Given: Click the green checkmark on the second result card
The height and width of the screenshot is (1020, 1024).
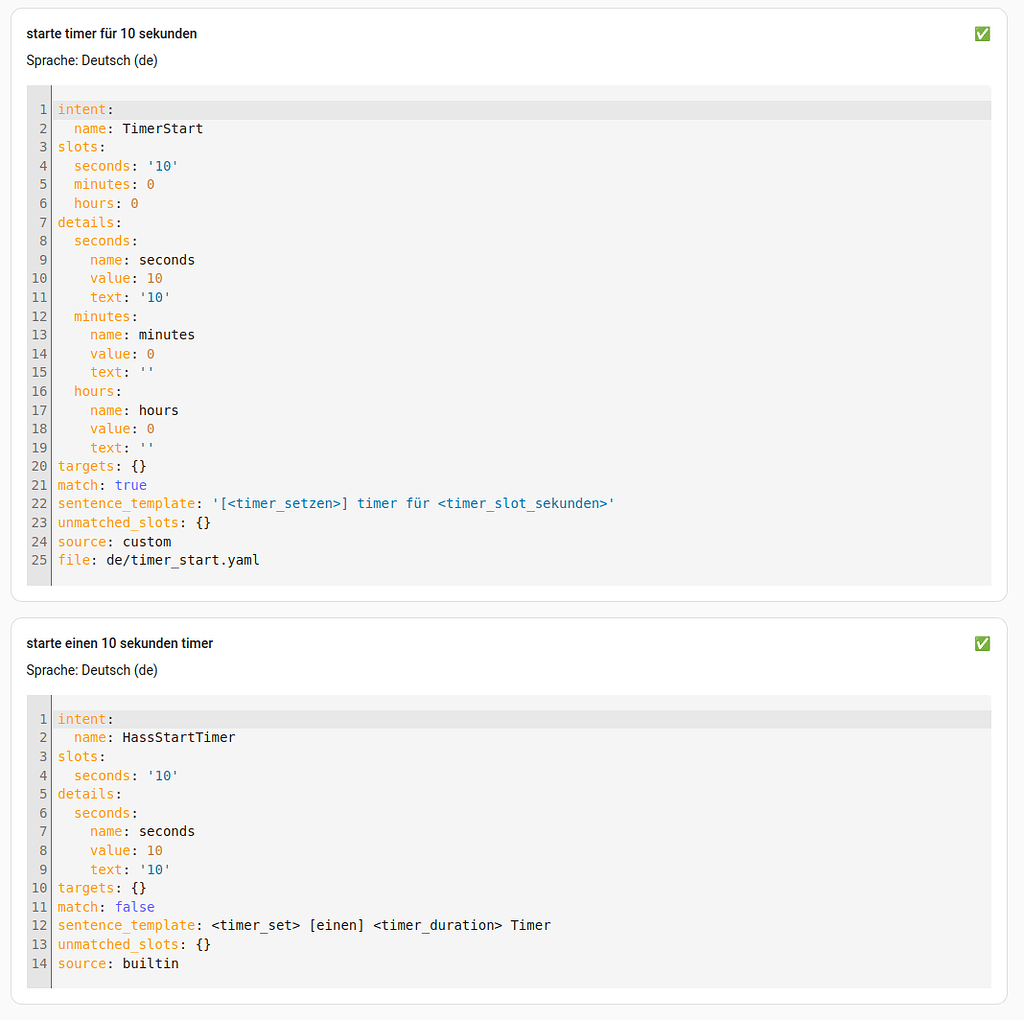Looking at the screenshot, I should [982, 643].
